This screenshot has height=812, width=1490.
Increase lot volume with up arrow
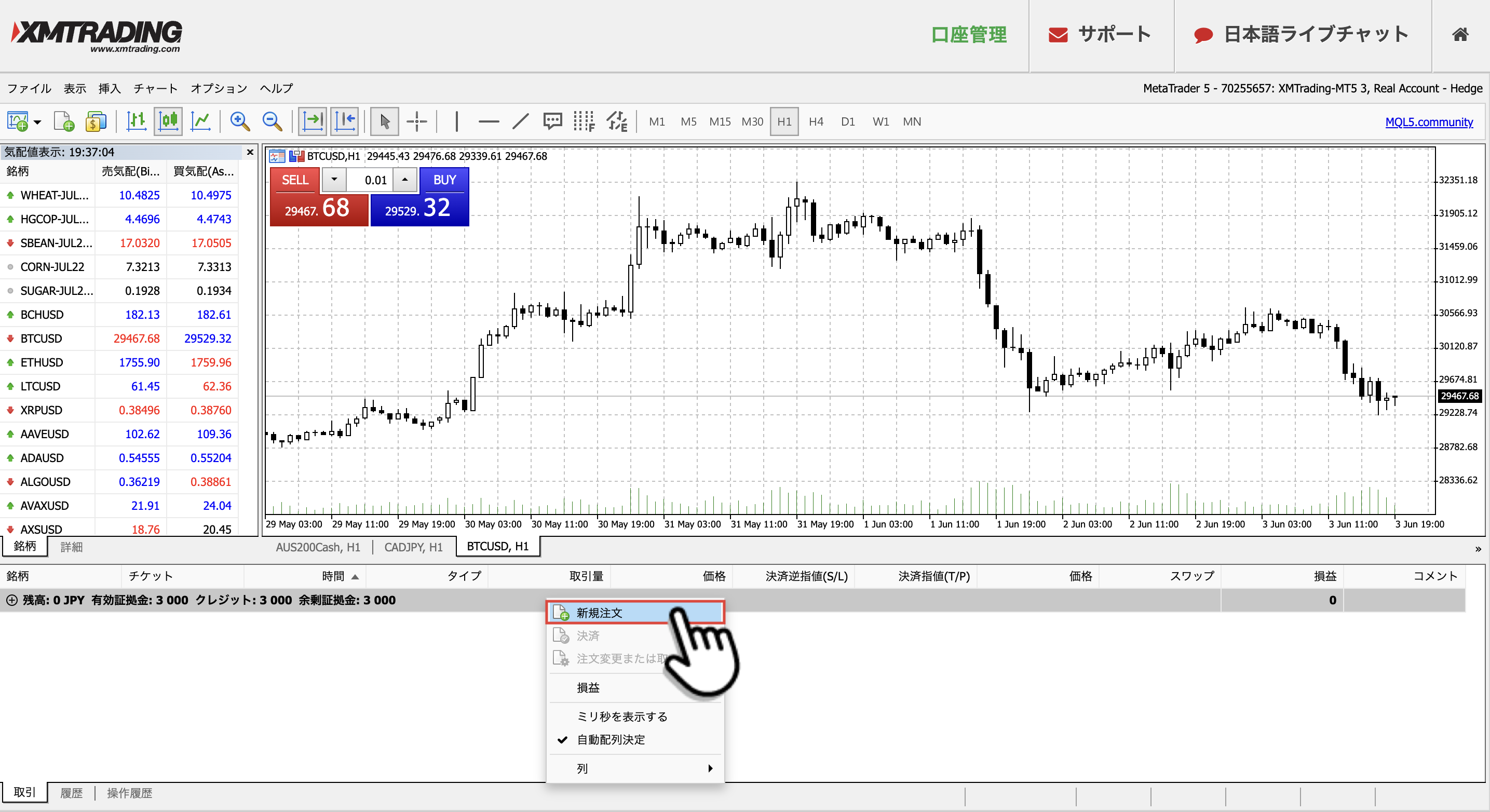[x=405, y=180]
